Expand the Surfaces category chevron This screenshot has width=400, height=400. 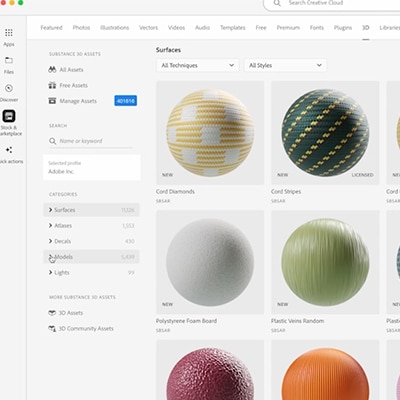pos(50,210)
